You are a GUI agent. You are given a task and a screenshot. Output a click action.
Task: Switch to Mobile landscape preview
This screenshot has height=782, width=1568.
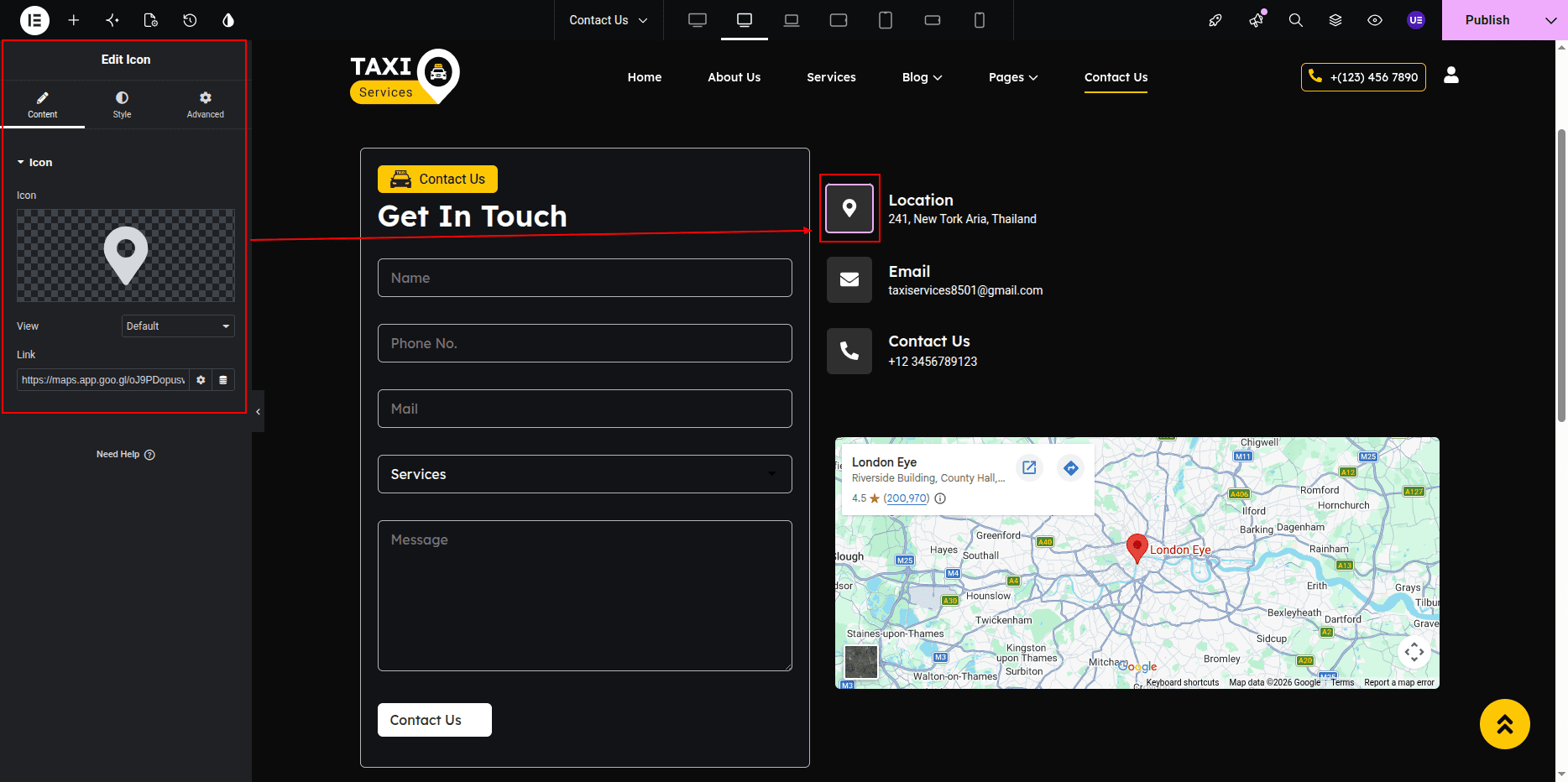[933, 20]
